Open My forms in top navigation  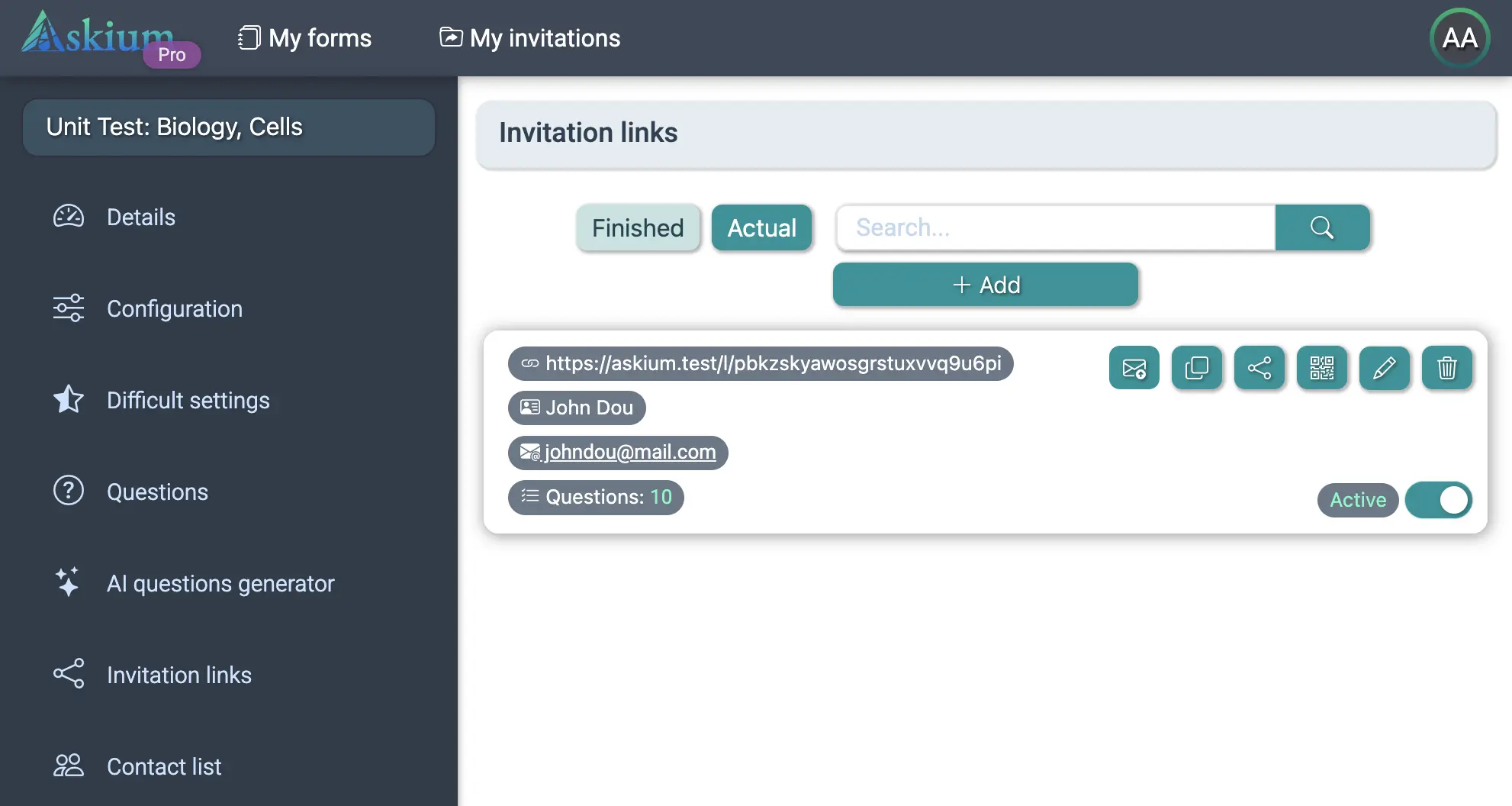click(305, 38)
